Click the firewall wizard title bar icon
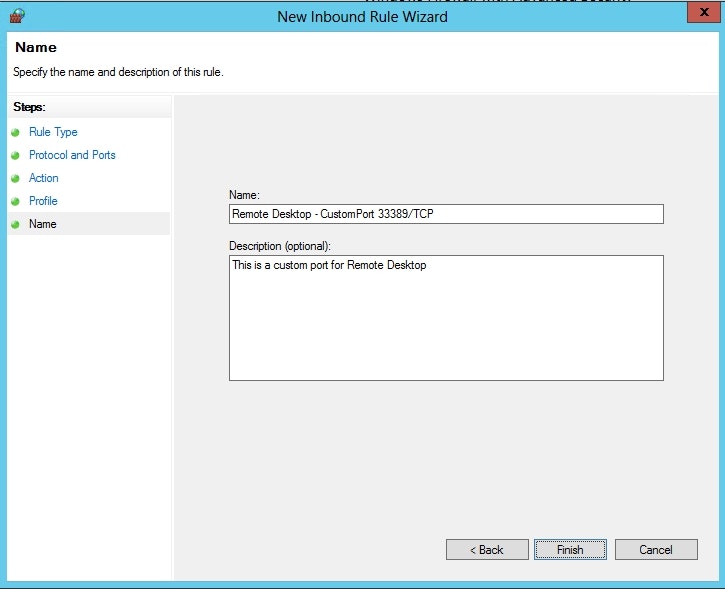725x589 pixels. point(17,16)
